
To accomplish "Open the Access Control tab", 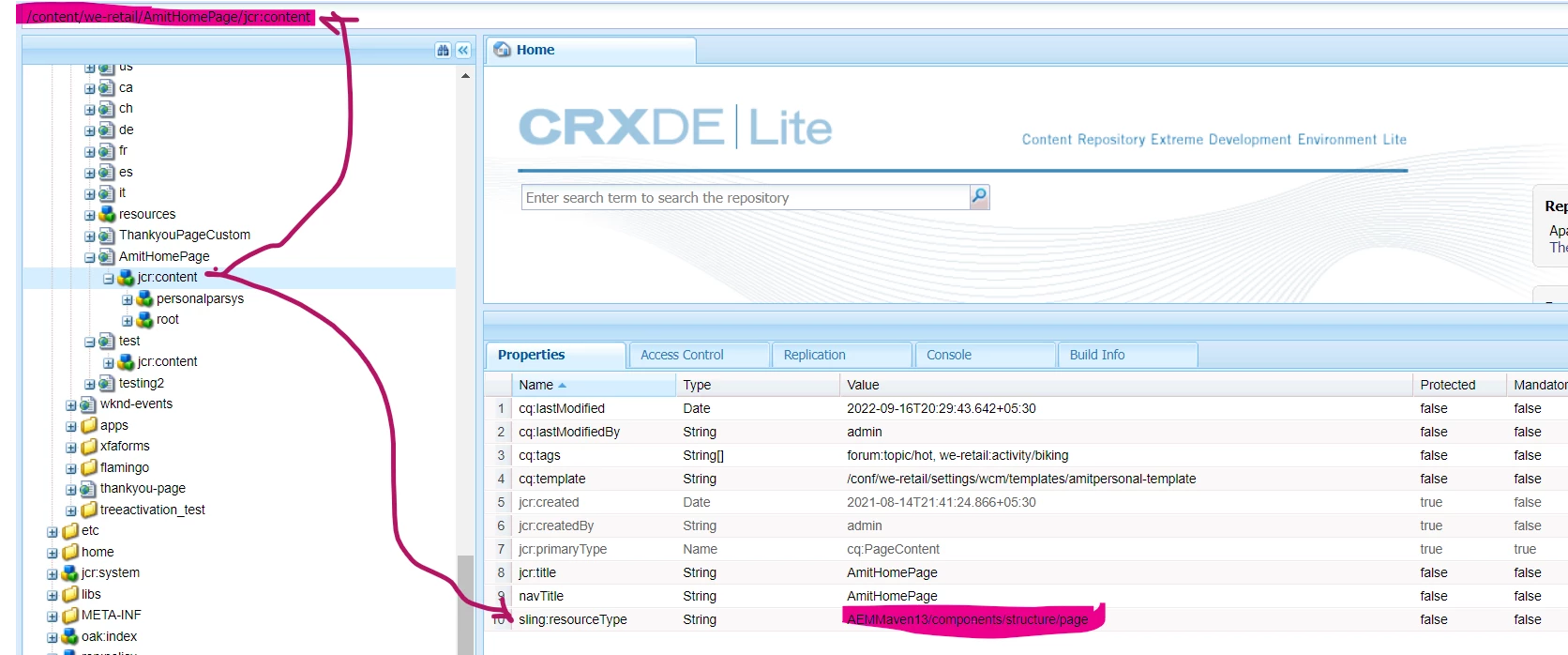I will tap(699, 355).
